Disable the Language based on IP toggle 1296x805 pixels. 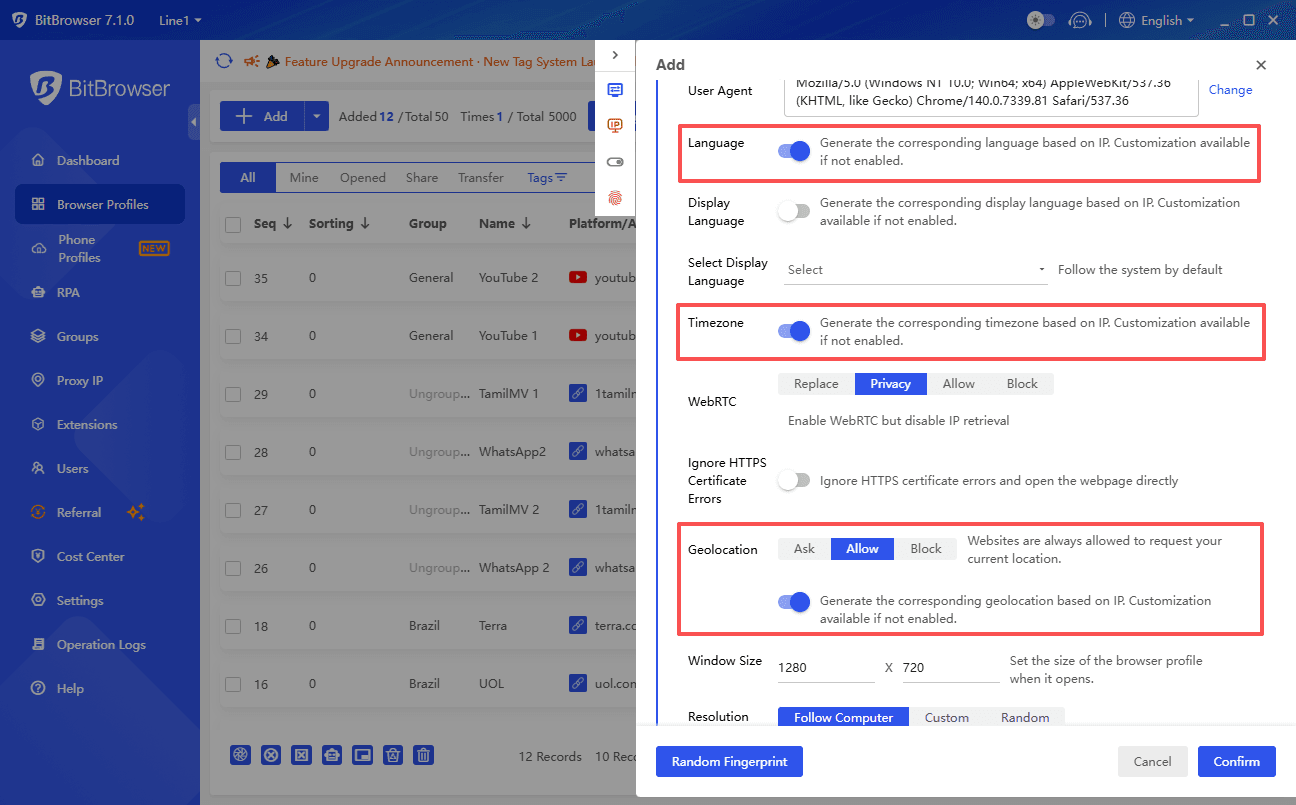coord(794,151)
